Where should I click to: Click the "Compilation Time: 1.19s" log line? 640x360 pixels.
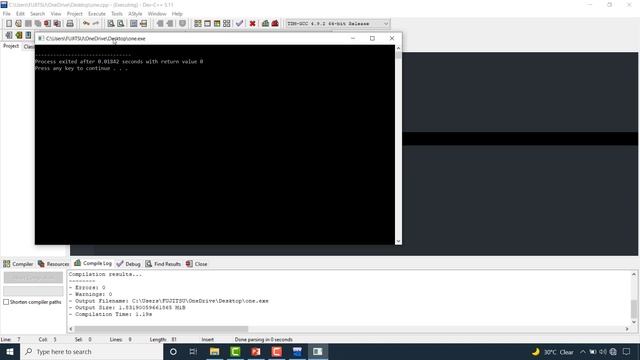[x=111, y=314]
